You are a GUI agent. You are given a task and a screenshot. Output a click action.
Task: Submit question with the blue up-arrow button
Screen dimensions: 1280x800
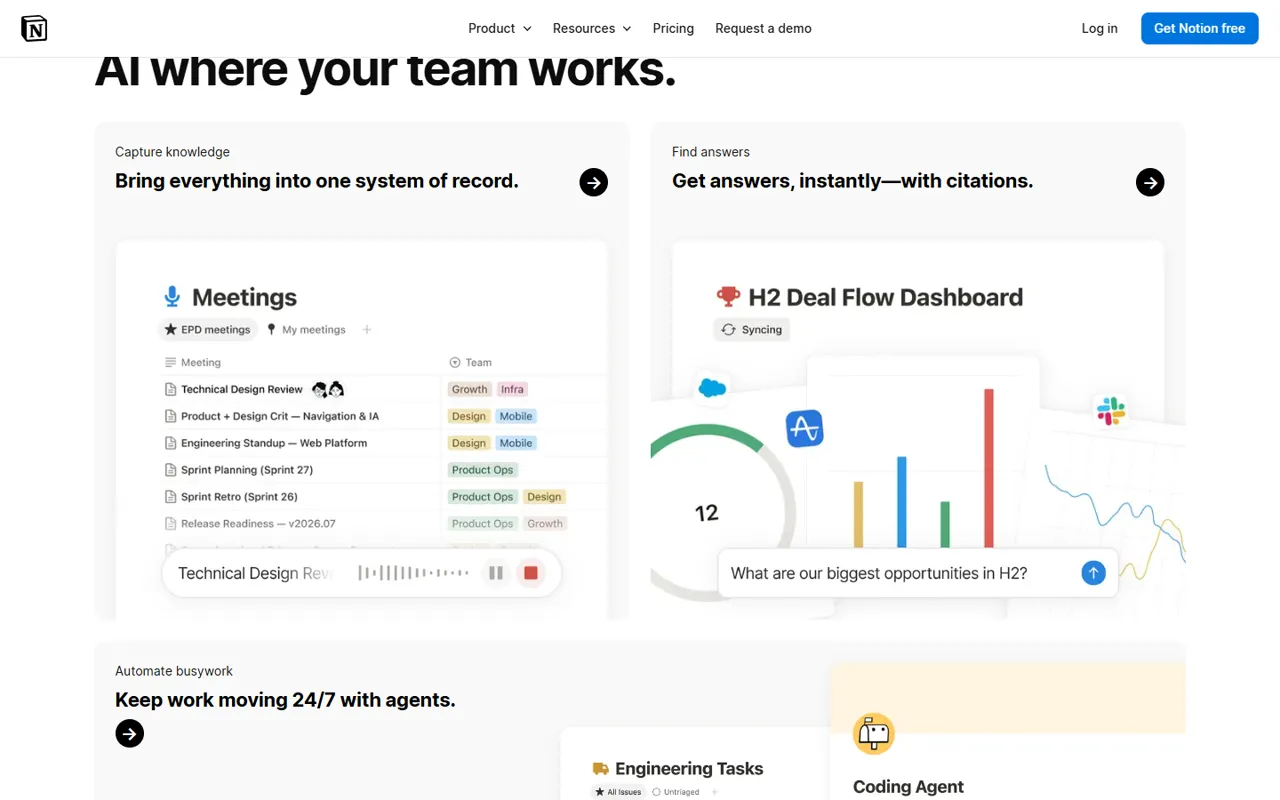(1093, 573)
